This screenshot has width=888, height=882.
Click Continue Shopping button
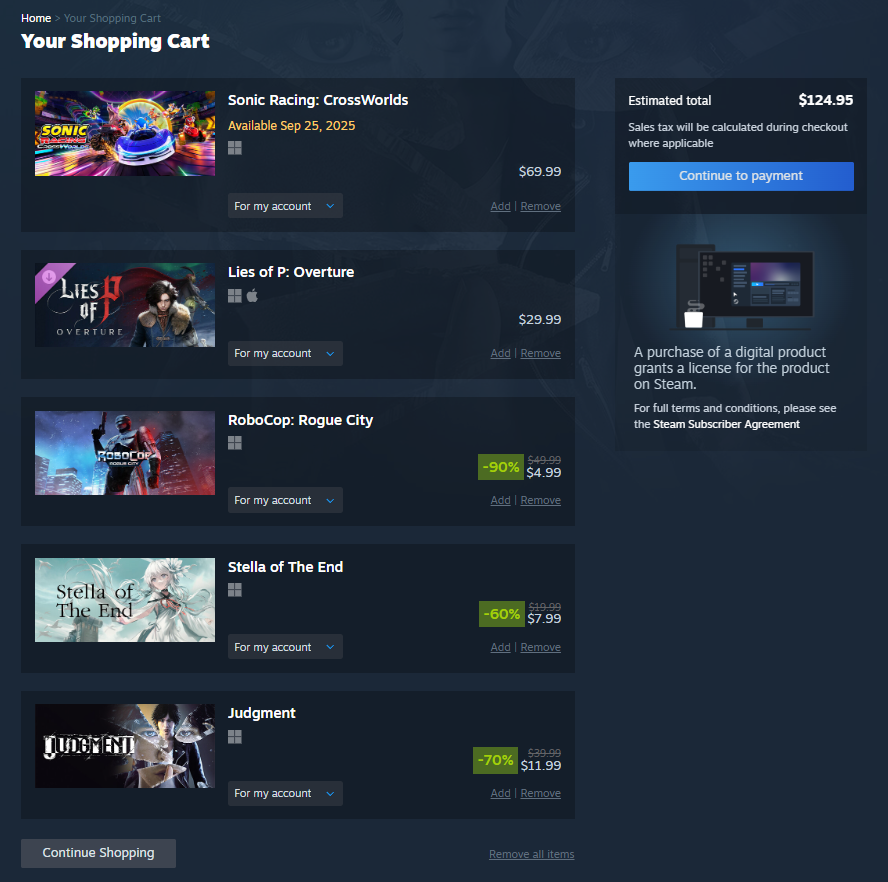[99, 853]
